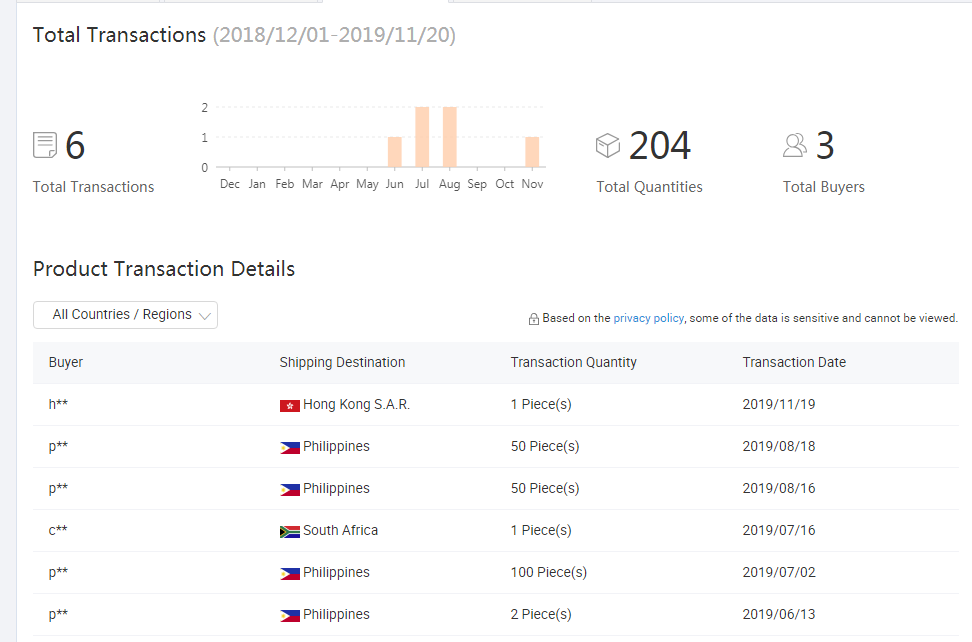
Task: Click the Total Quantities box icon
Action: click(x=608, y=146)
